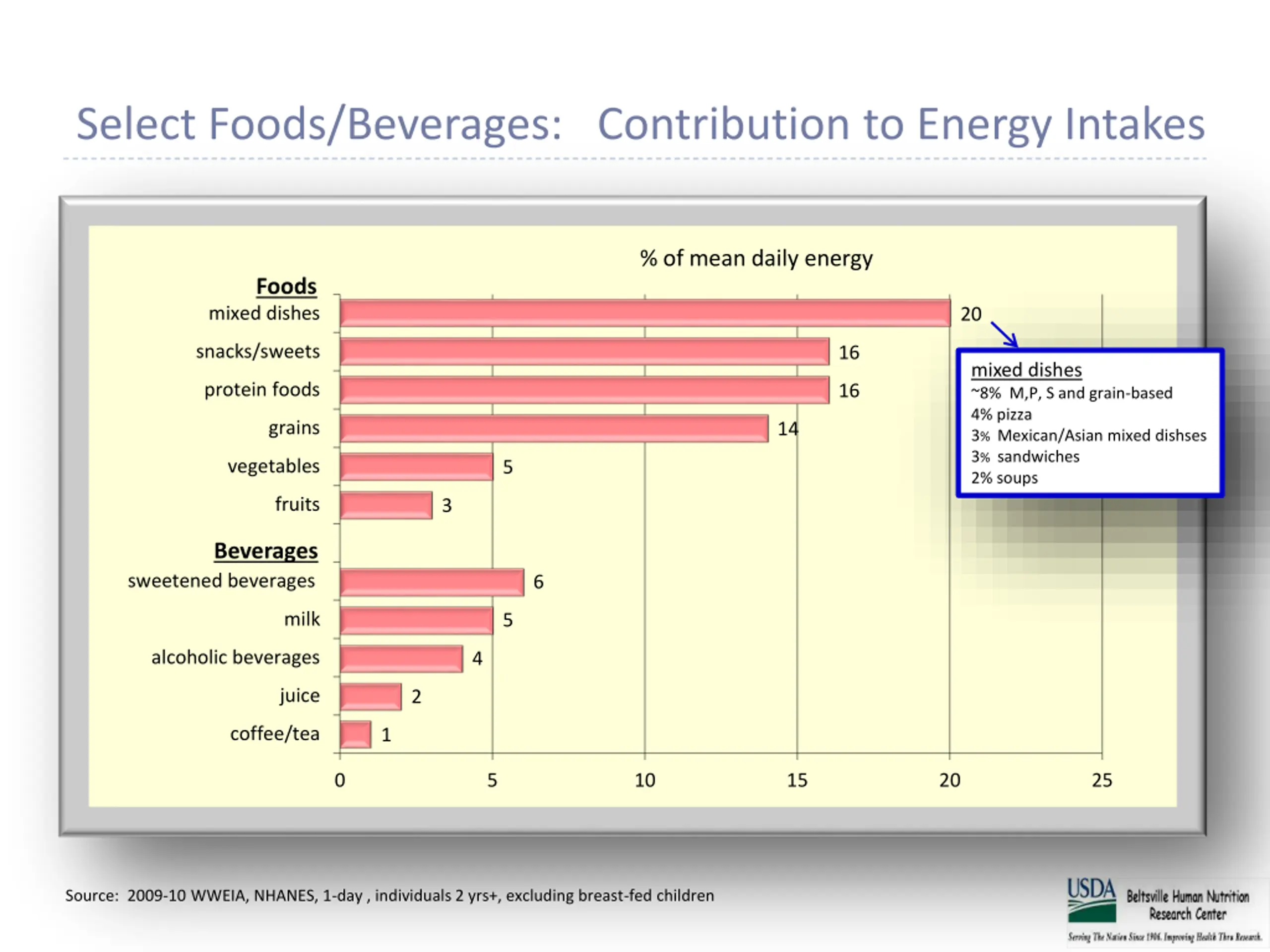The width and height of the screenshot is (1270, 952).
Task: Click the '4% pizza' line in callout
Action: pos(1001,415)
